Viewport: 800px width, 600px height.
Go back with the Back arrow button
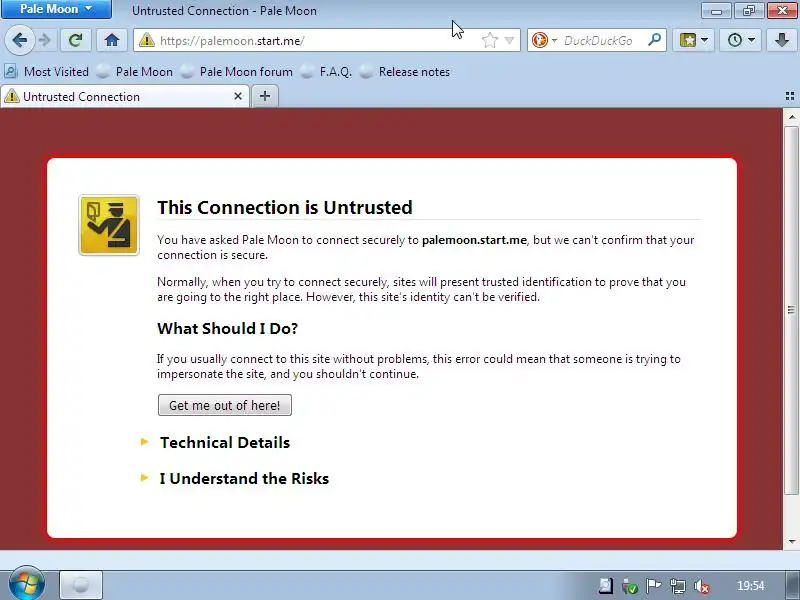click(19, 40)
